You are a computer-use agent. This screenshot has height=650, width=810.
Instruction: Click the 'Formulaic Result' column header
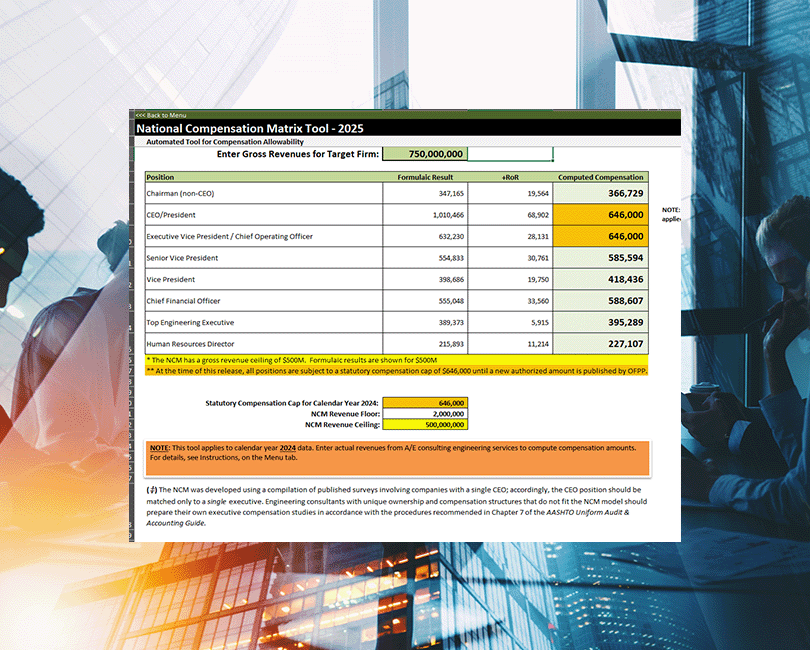click(425, 177)
